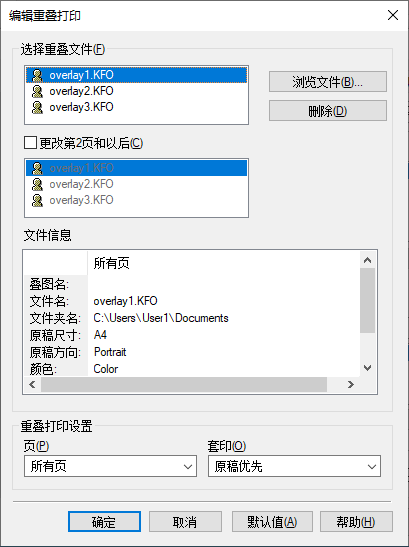Viewport: 409px width, 547px height.
Task: Click file info horizontal scrollbar thumb
Action: (184, 384)
